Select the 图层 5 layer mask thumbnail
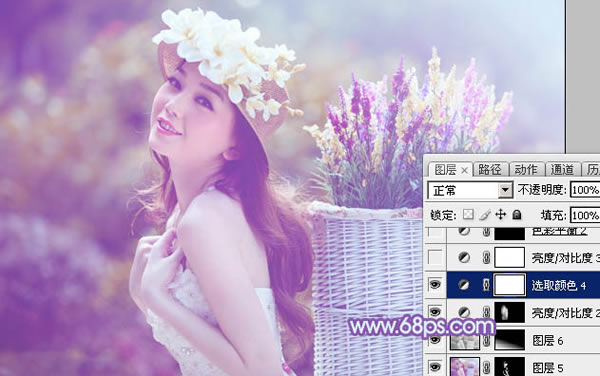Viewport: 600px width, 376px height. pos(509,367)
